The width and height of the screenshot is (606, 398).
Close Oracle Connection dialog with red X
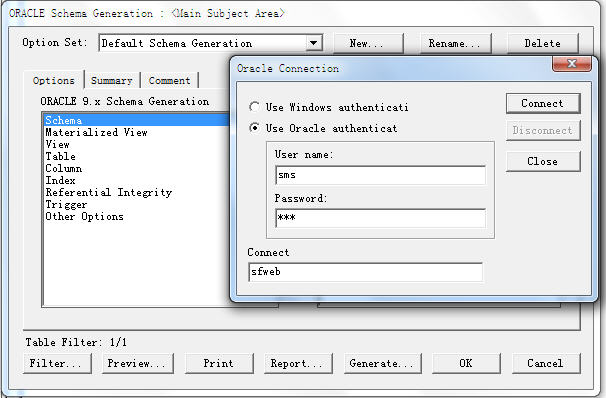pos(572,63)
